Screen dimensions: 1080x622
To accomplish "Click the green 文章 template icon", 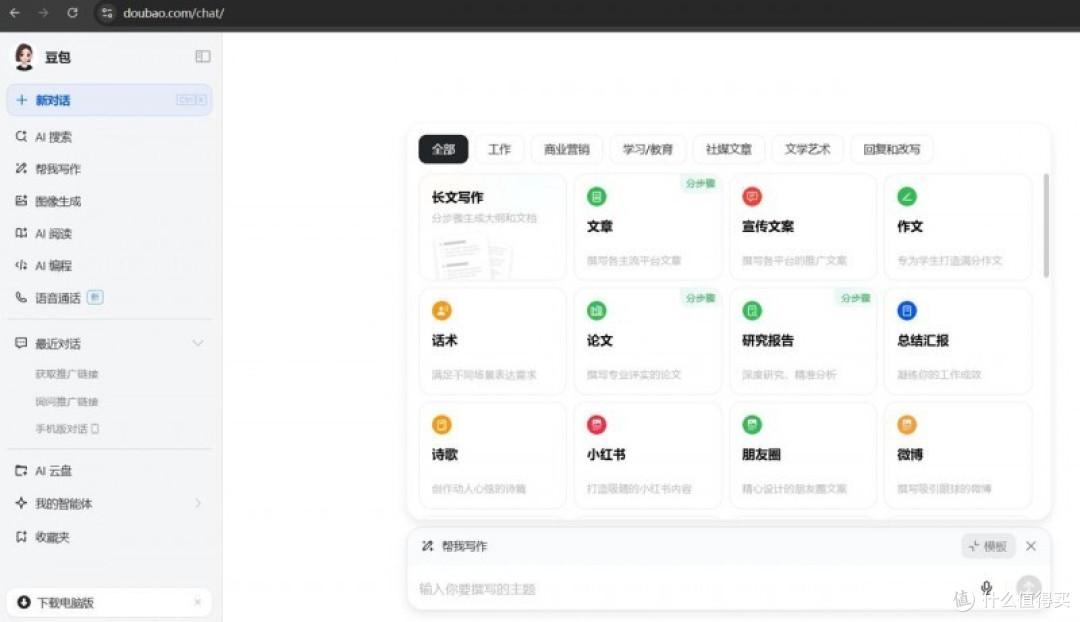I will pyautogui.click(x=596, y=197).
